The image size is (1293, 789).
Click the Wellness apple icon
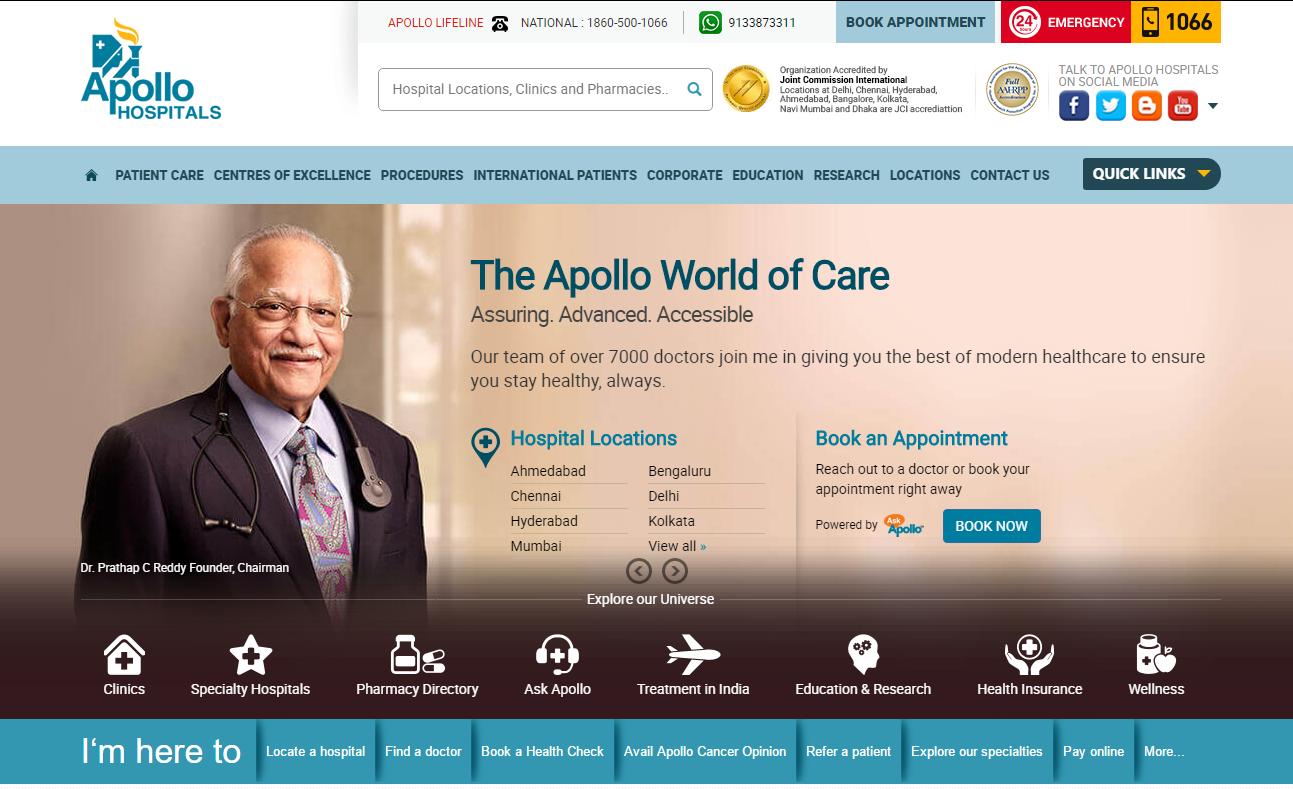[x=1156, y=655]
